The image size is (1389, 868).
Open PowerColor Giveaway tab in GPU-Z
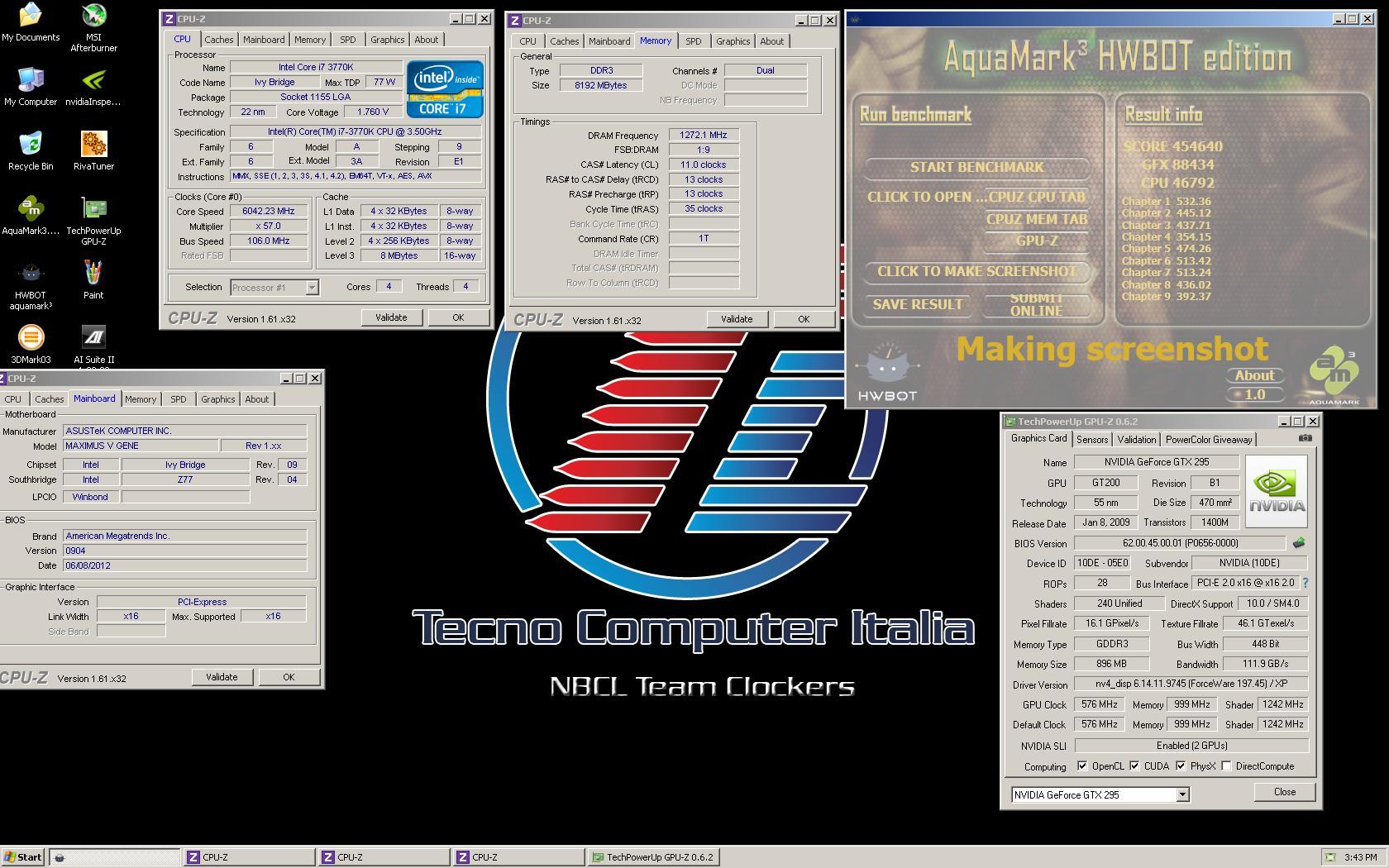pos(1209,440)
